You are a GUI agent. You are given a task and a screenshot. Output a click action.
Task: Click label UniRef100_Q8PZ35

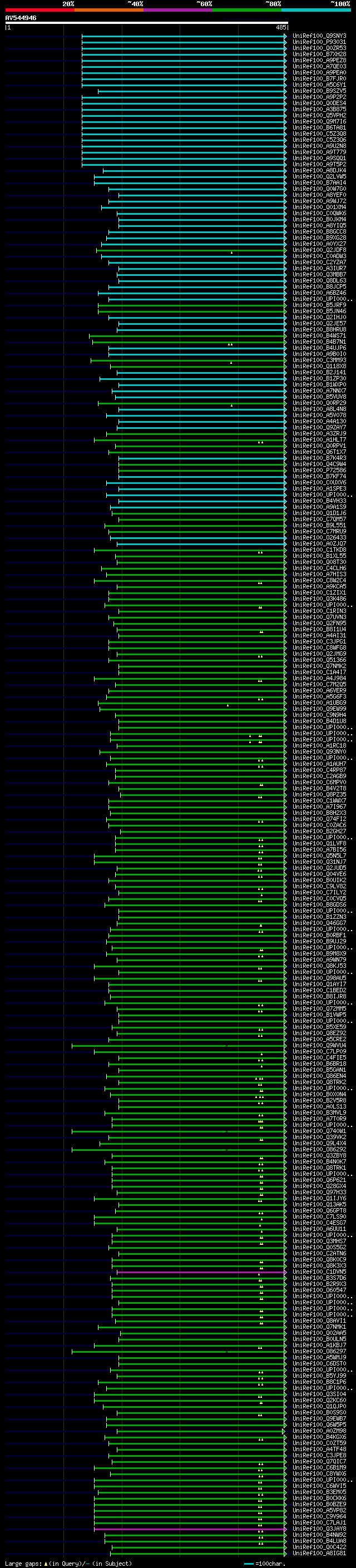(319, 794)
